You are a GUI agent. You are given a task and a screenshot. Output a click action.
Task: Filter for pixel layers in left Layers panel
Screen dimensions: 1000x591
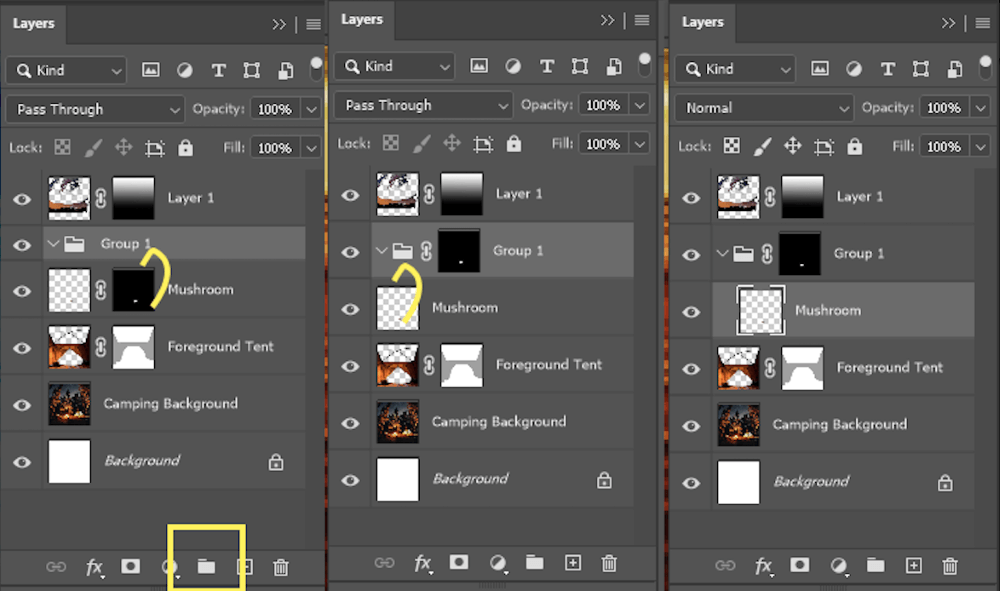pos(151,70)
